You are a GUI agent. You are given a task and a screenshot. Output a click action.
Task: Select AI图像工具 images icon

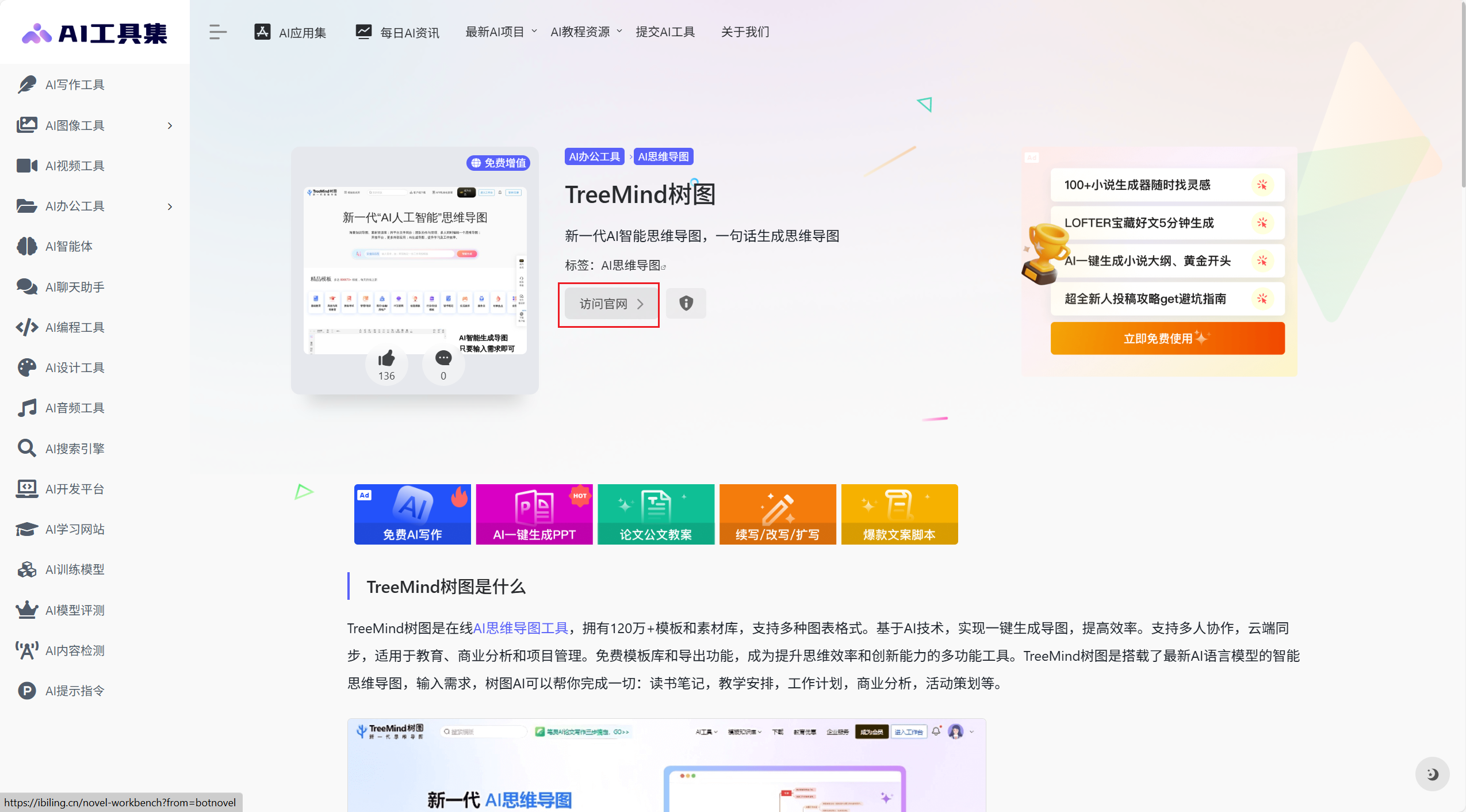click(26, 125)
